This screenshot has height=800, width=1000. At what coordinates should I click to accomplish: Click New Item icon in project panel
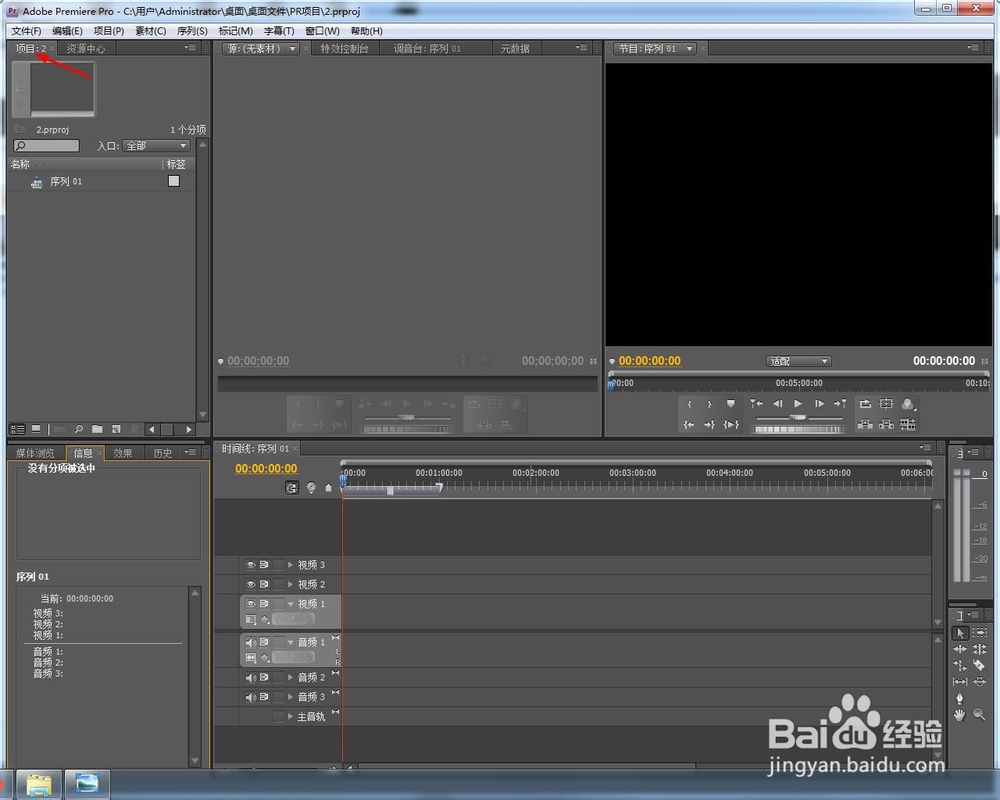116,429
